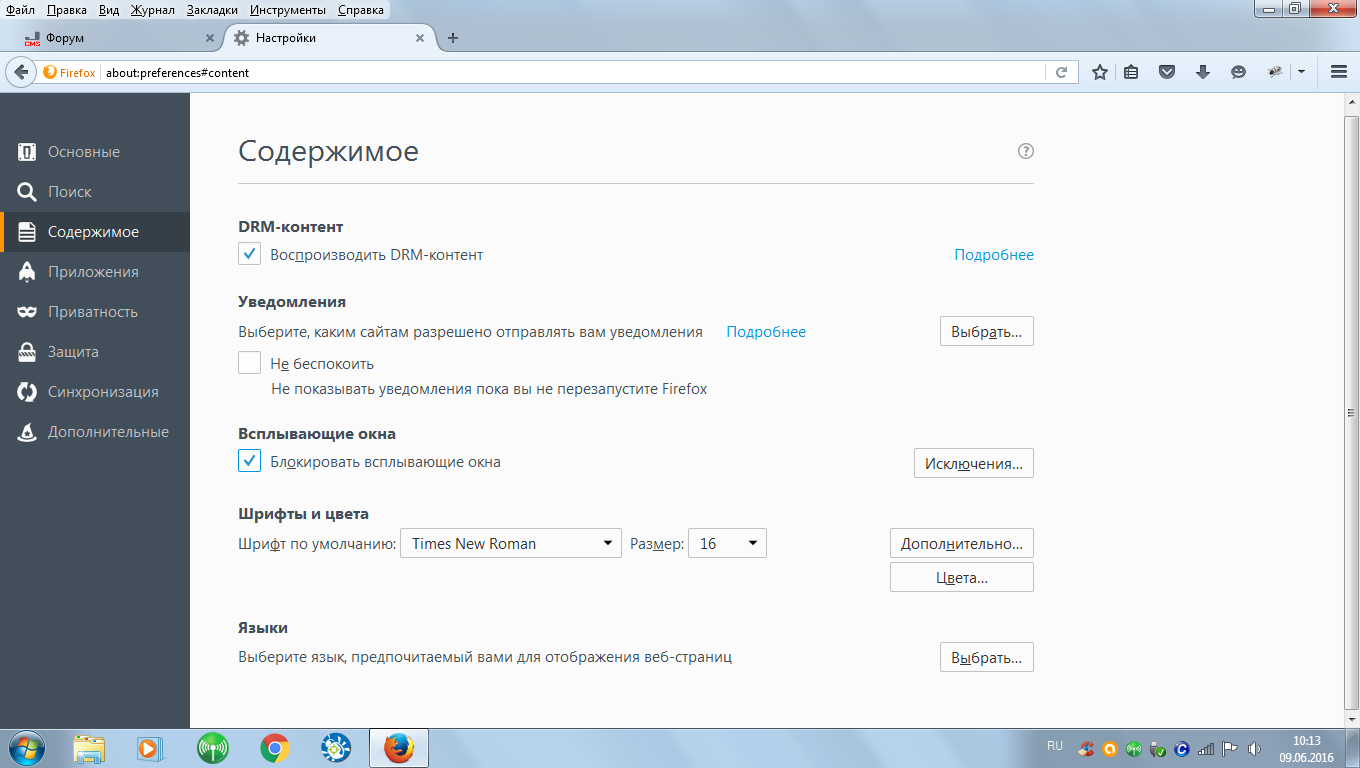Go to Приватность settings section
This screenshot has height=768, width=1360.
[x=95, y=312]
